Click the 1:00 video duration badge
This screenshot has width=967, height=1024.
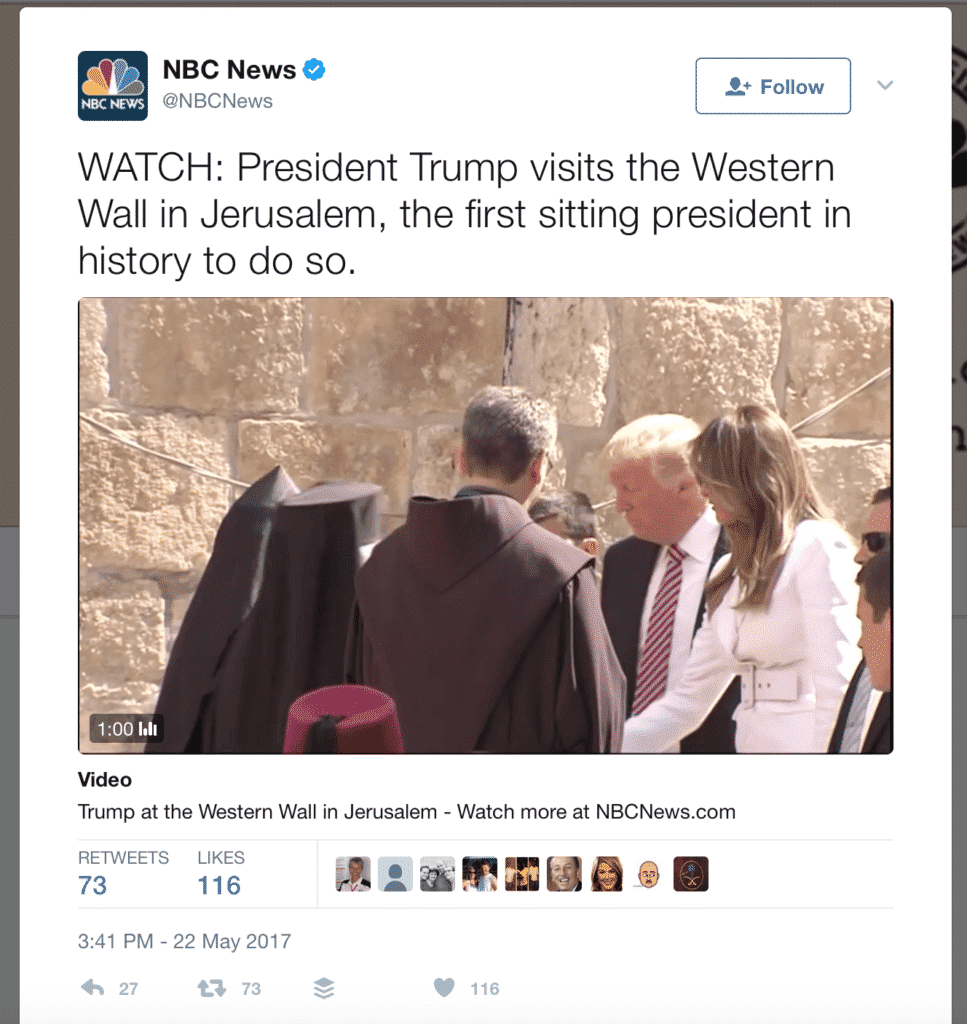127,728
